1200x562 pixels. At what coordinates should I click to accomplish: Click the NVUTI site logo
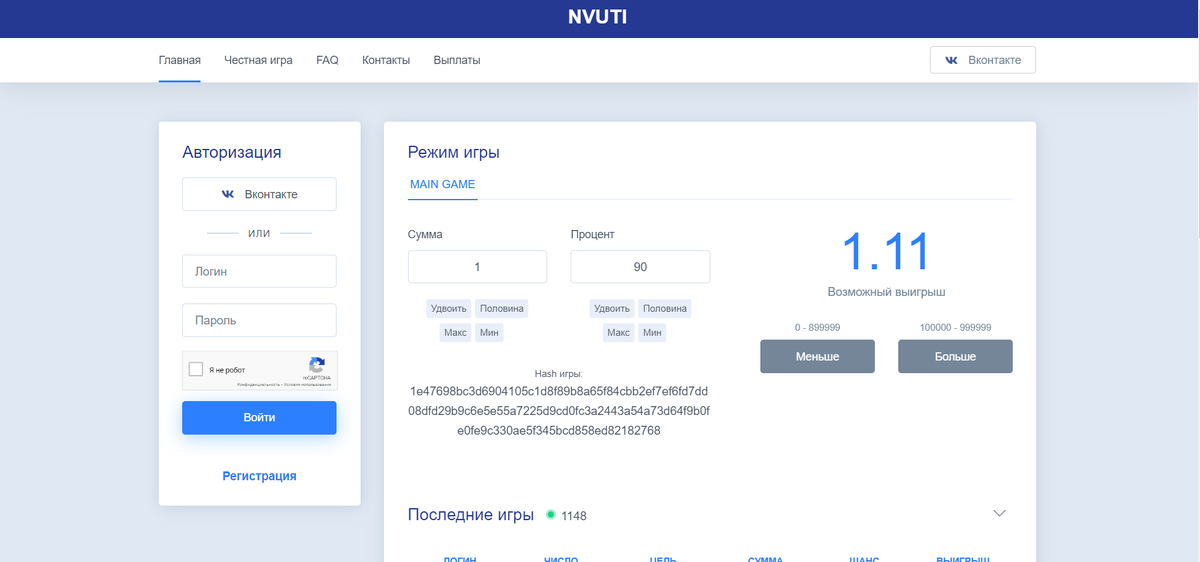click(598, 17)
